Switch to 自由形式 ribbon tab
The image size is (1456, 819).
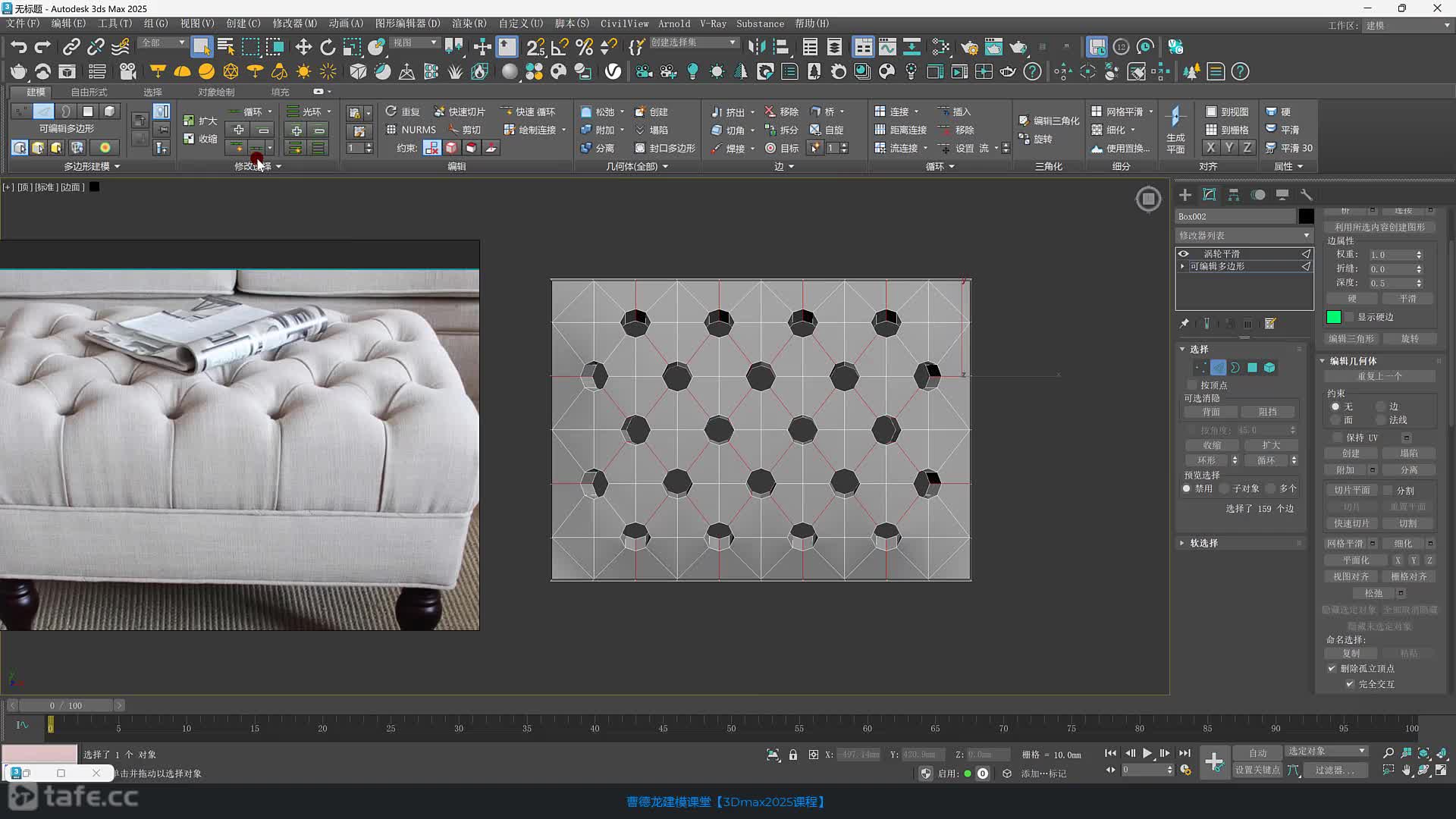click(x=89, y=92)
